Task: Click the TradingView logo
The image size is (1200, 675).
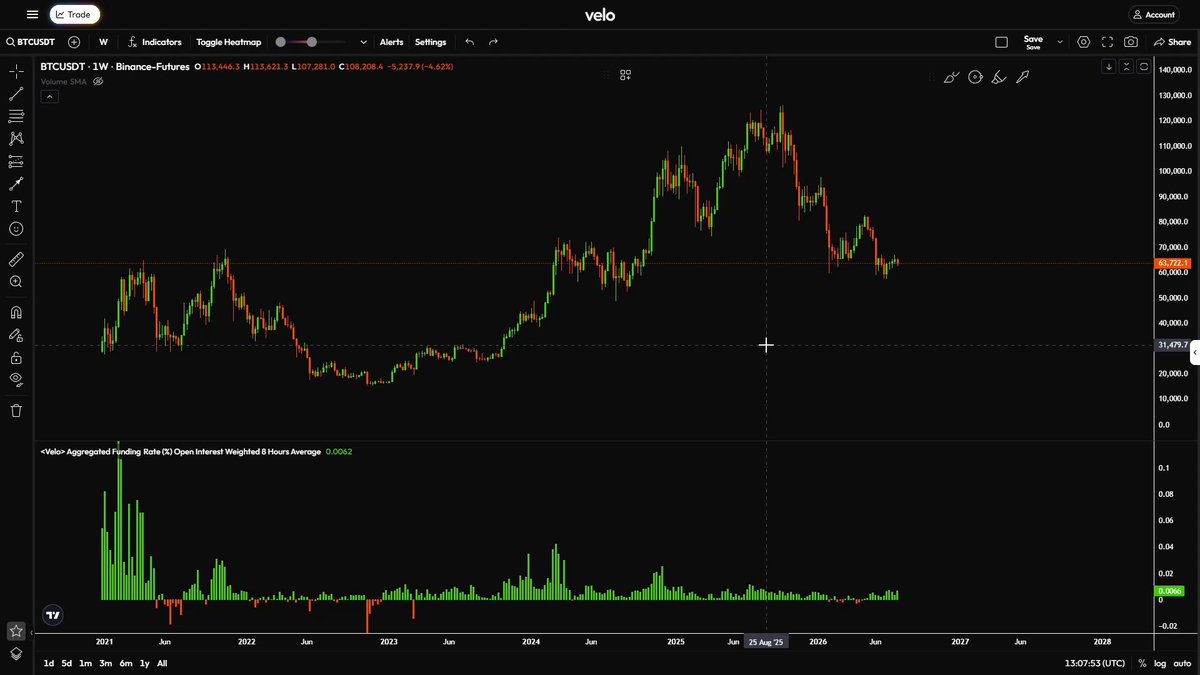Action: (x=53, y=616)
